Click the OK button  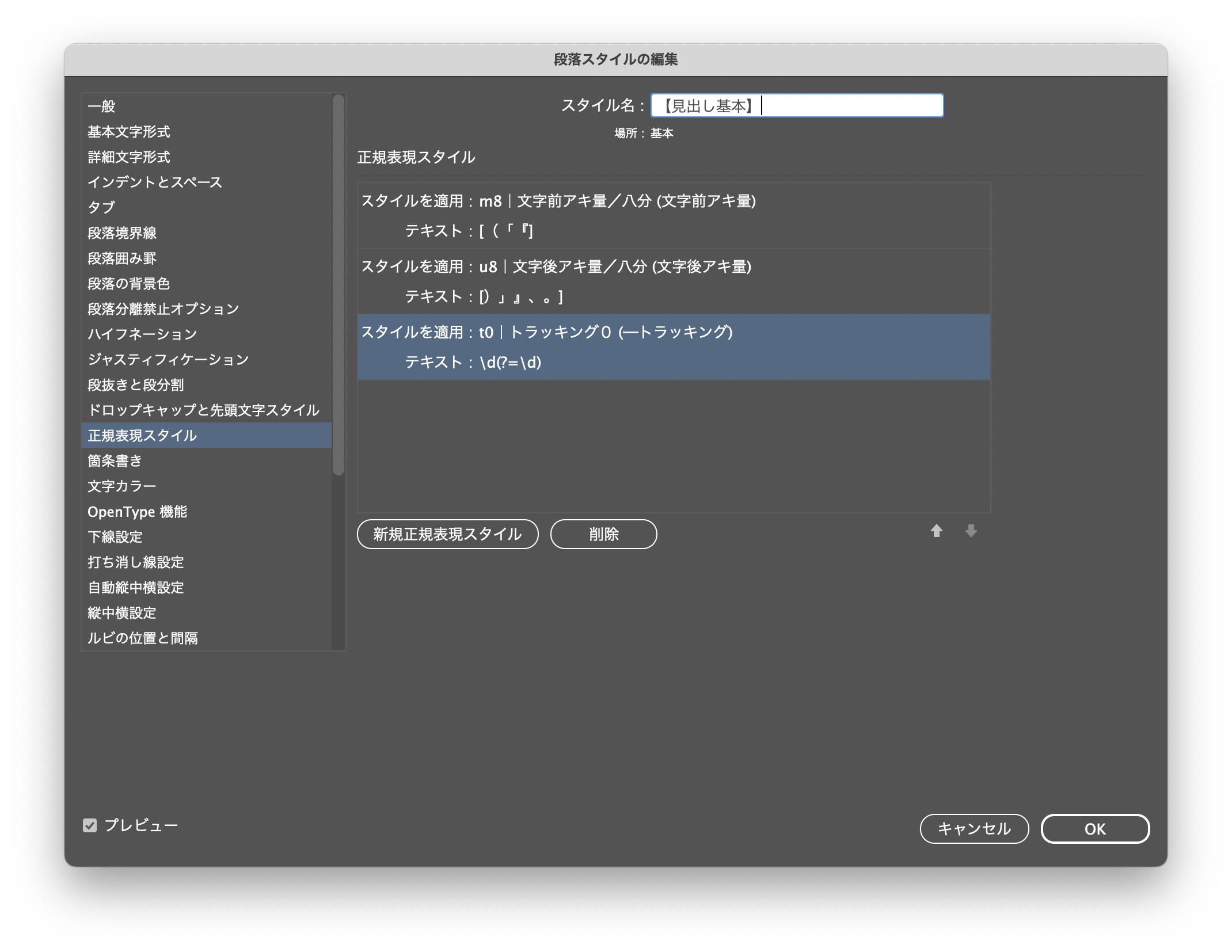pyautogui.click(x=1094, y=828)
